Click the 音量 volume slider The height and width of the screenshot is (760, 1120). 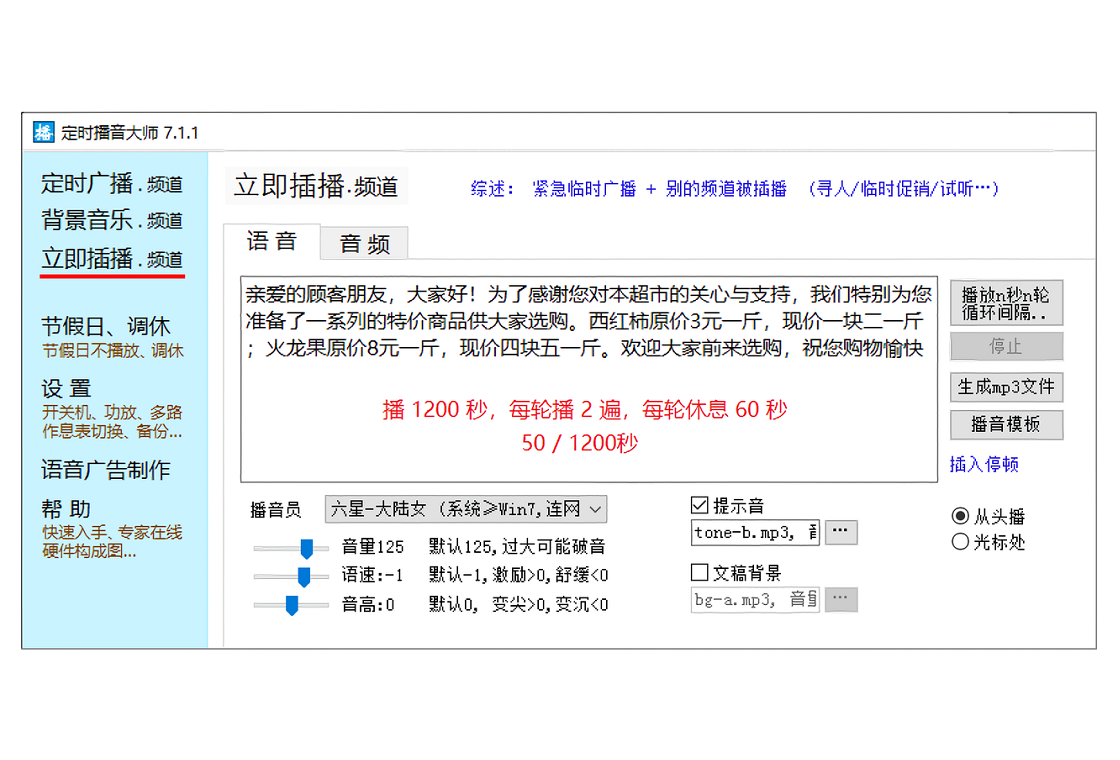pyautogui.click(x=291, y=547)
